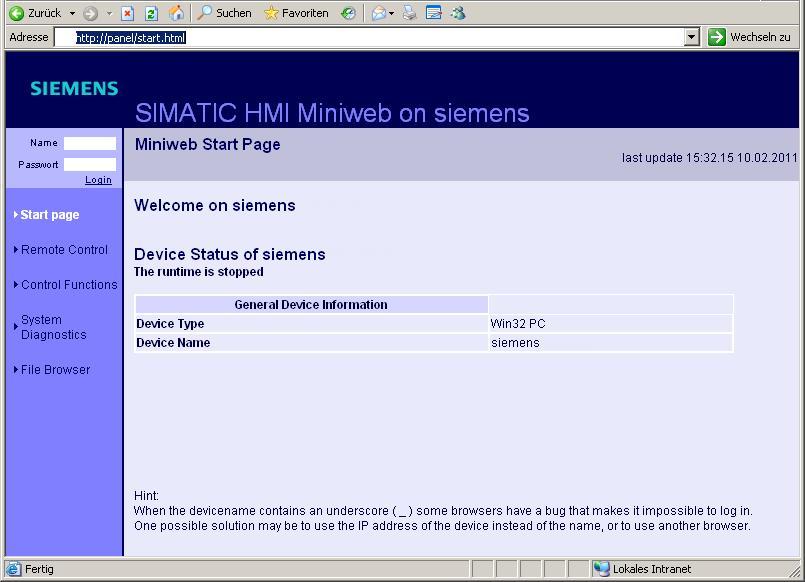Open the Favoriten panel

coord(296,13)
